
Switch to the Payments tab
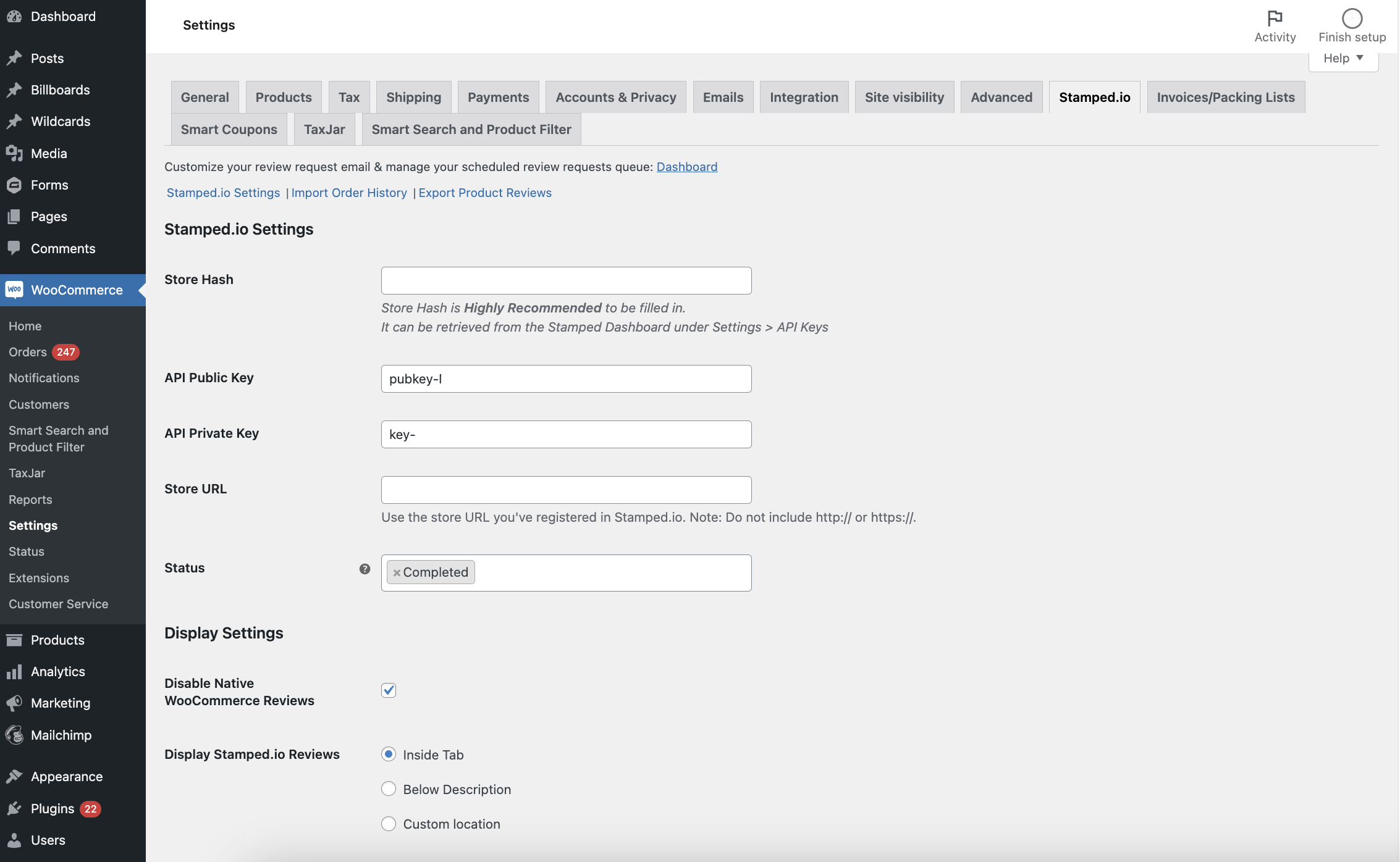click(x=498, y=98)
